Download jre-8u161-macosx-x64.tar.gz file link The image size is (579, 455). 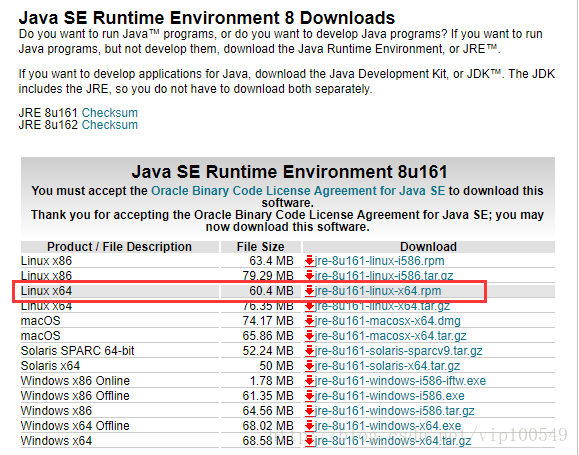pyautogui.click(x=390, y=336)
